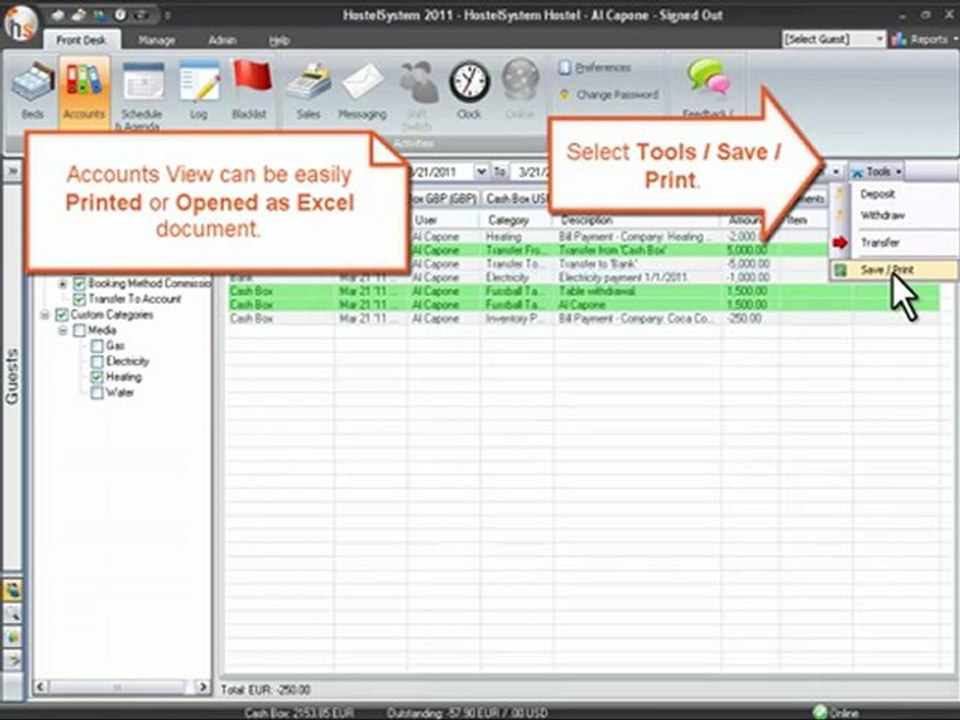Open the Feedback chat bubbles icon

pos(708,78)
